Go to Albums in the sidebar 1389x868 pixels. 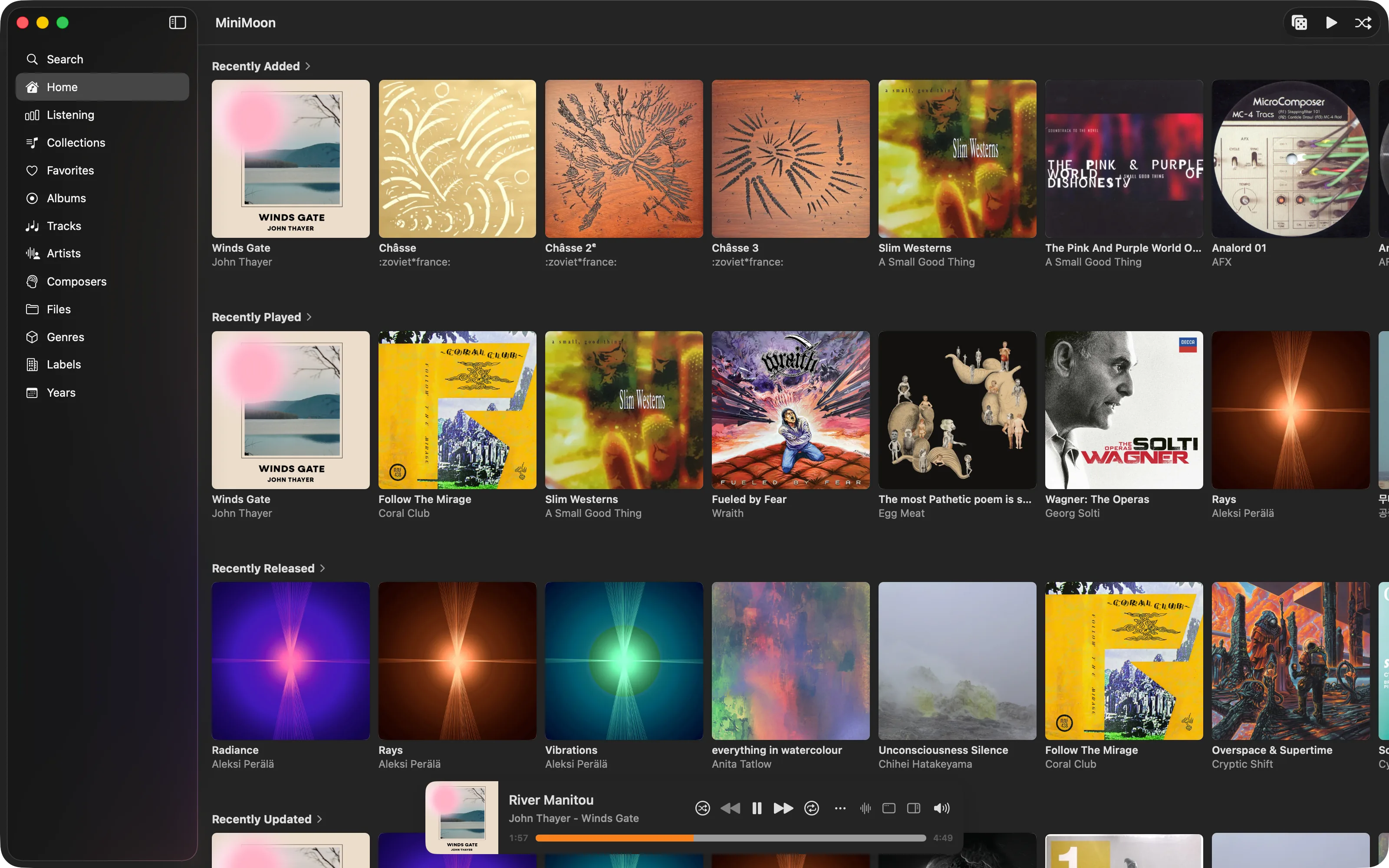[x=102, y=198]
